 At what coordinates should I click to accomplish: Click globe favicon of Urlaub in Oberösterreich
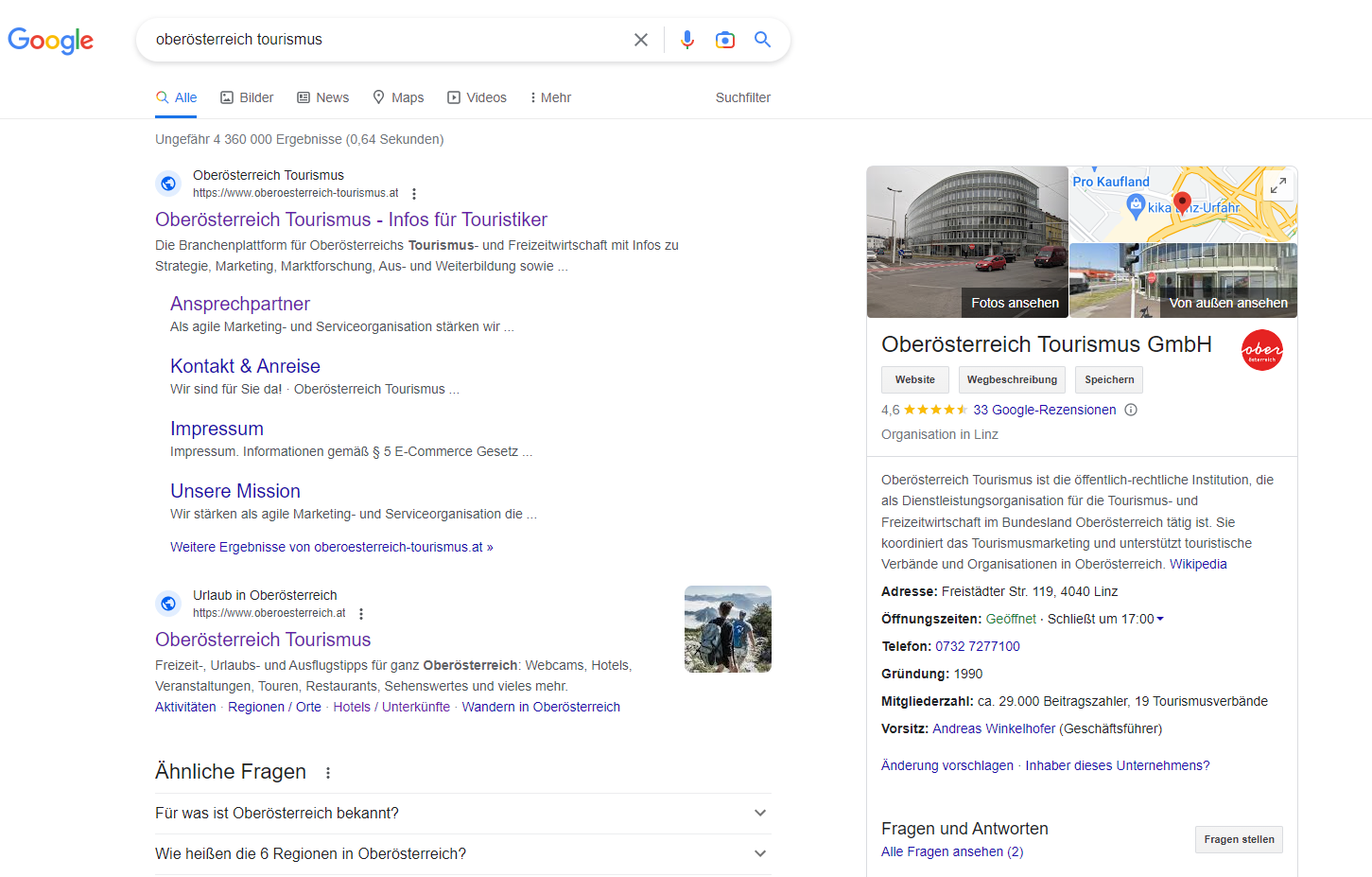point(168,604)
